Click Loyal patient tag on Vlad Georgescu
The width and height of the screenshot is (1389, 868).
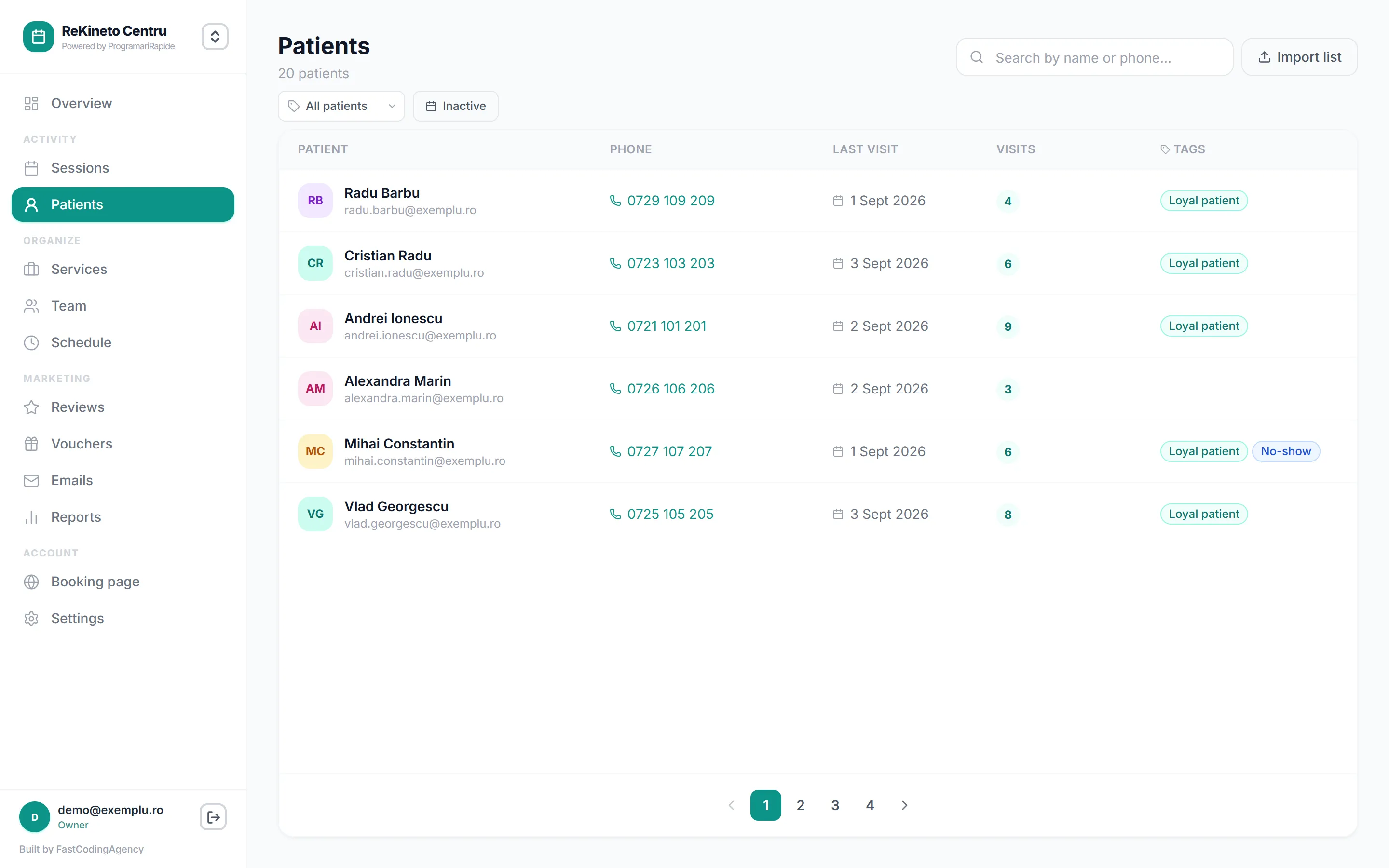[x=1204, y=515]
